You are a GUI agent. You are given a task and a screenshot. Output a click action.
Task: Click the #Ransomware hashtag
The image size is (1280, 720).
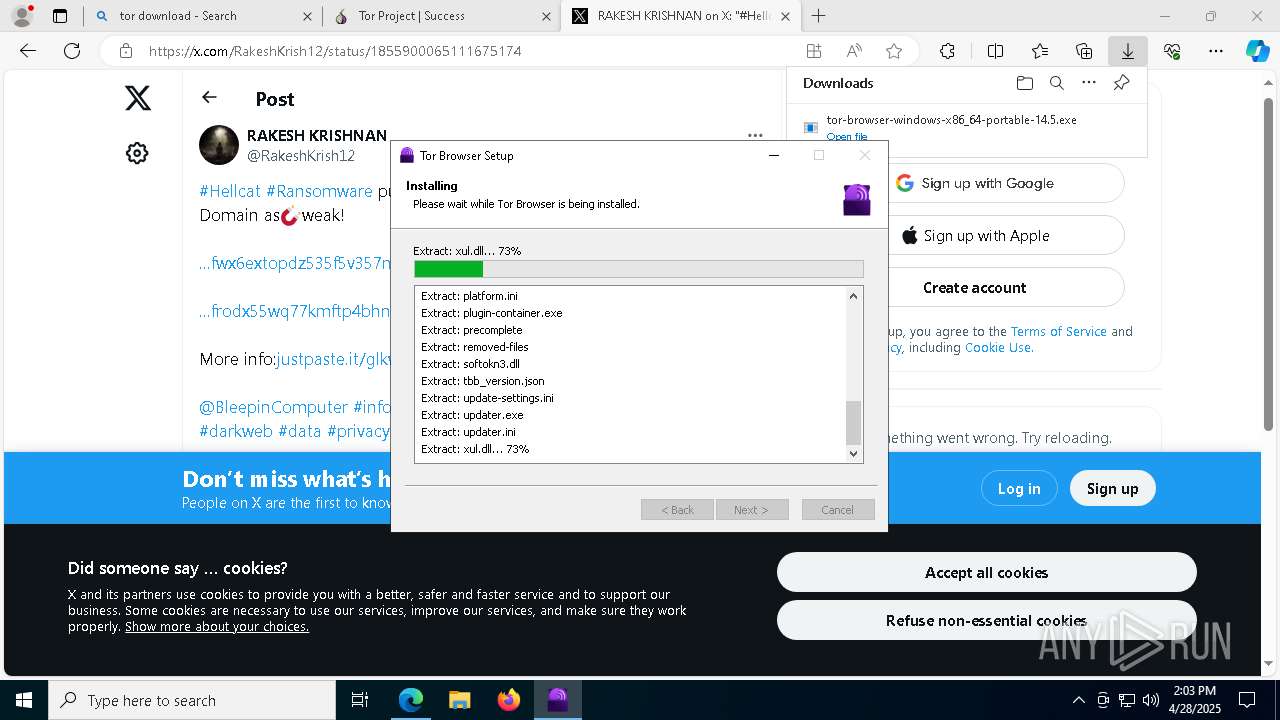[x=319, y=191]
